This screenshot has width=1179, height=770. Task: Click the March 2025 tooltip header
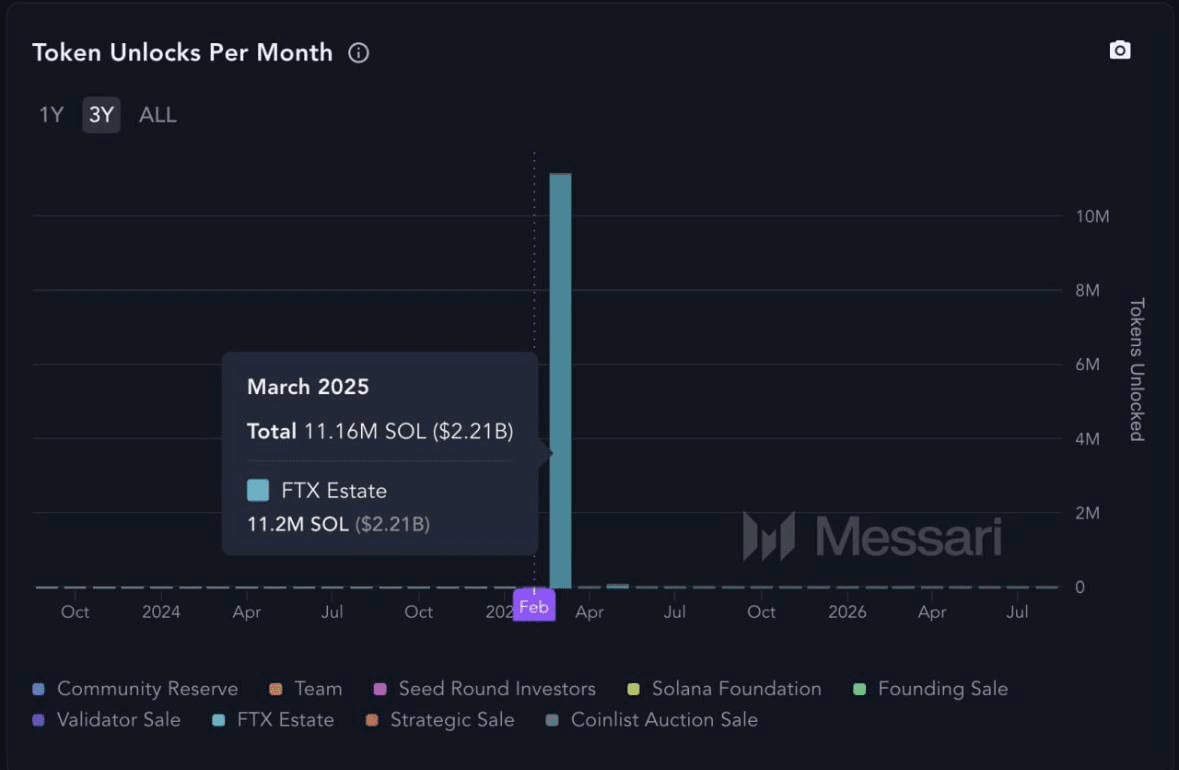point(308,387)
